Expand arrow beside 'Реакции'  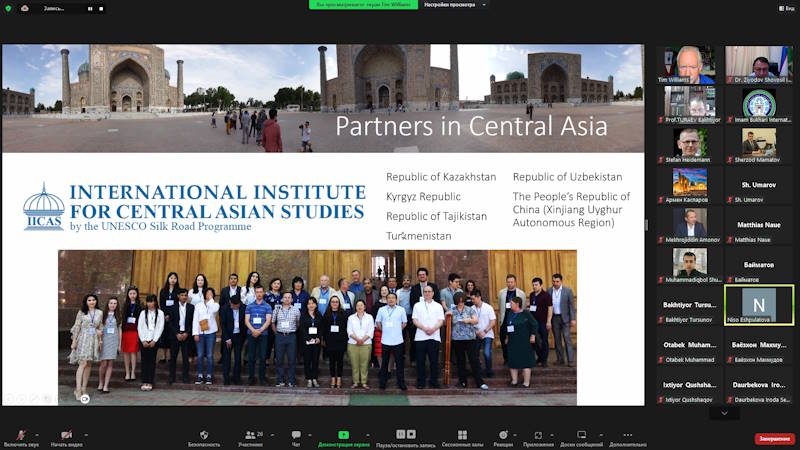515,435
